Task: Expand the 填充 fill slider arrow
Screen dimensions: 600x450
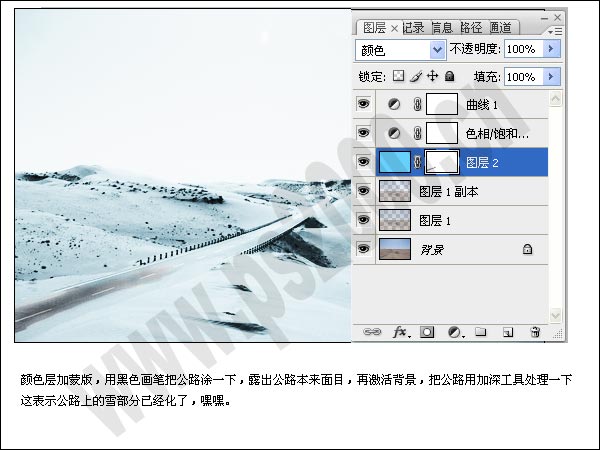Action: (552, 76)
